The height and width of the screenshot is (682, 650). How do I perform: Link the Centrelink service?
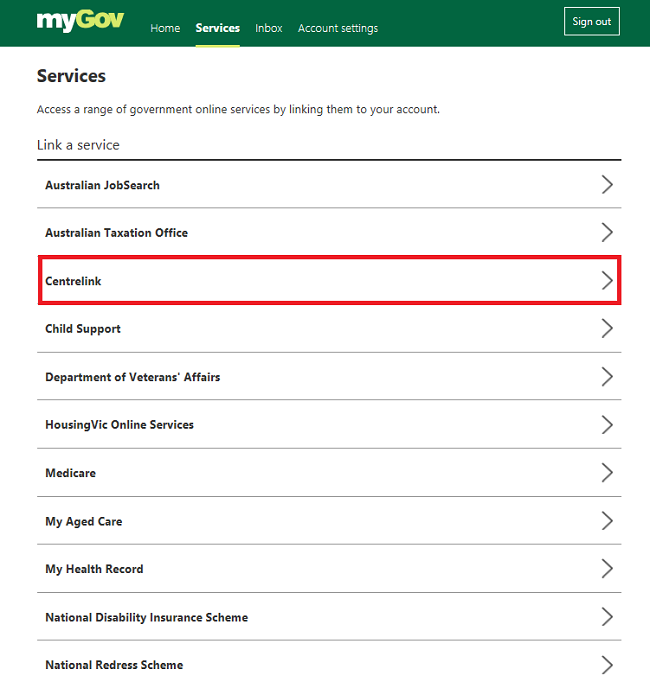[329, 281]
